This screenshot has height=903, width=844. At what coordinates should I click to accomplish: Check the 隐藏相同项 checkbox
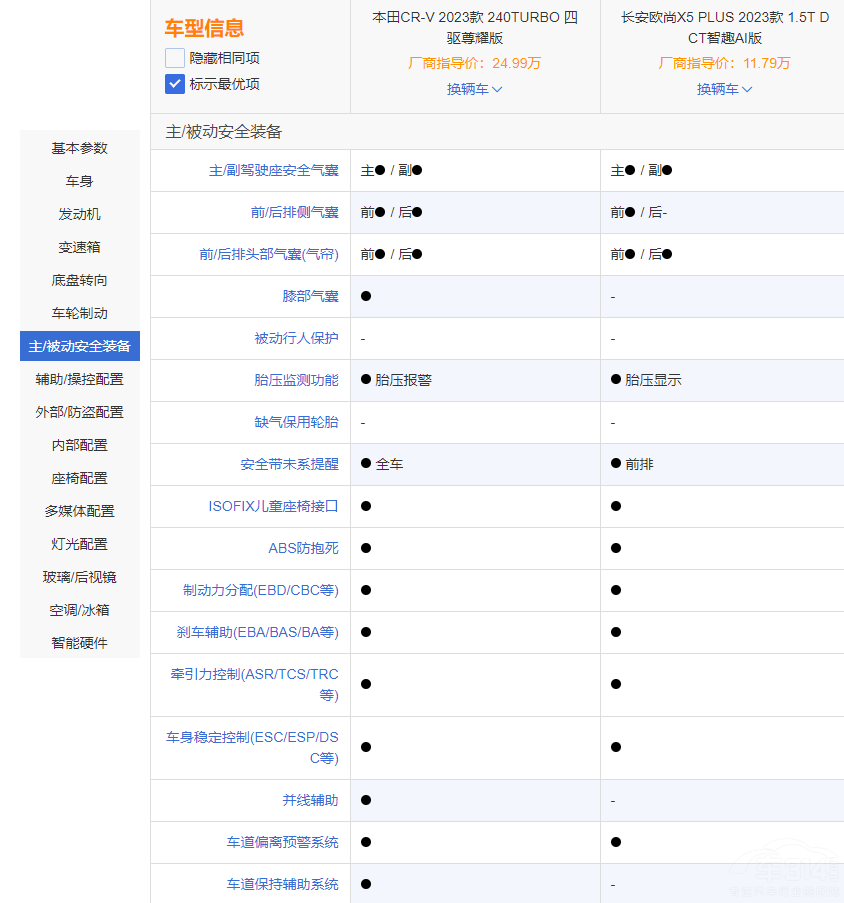click(x=175, y=58)
